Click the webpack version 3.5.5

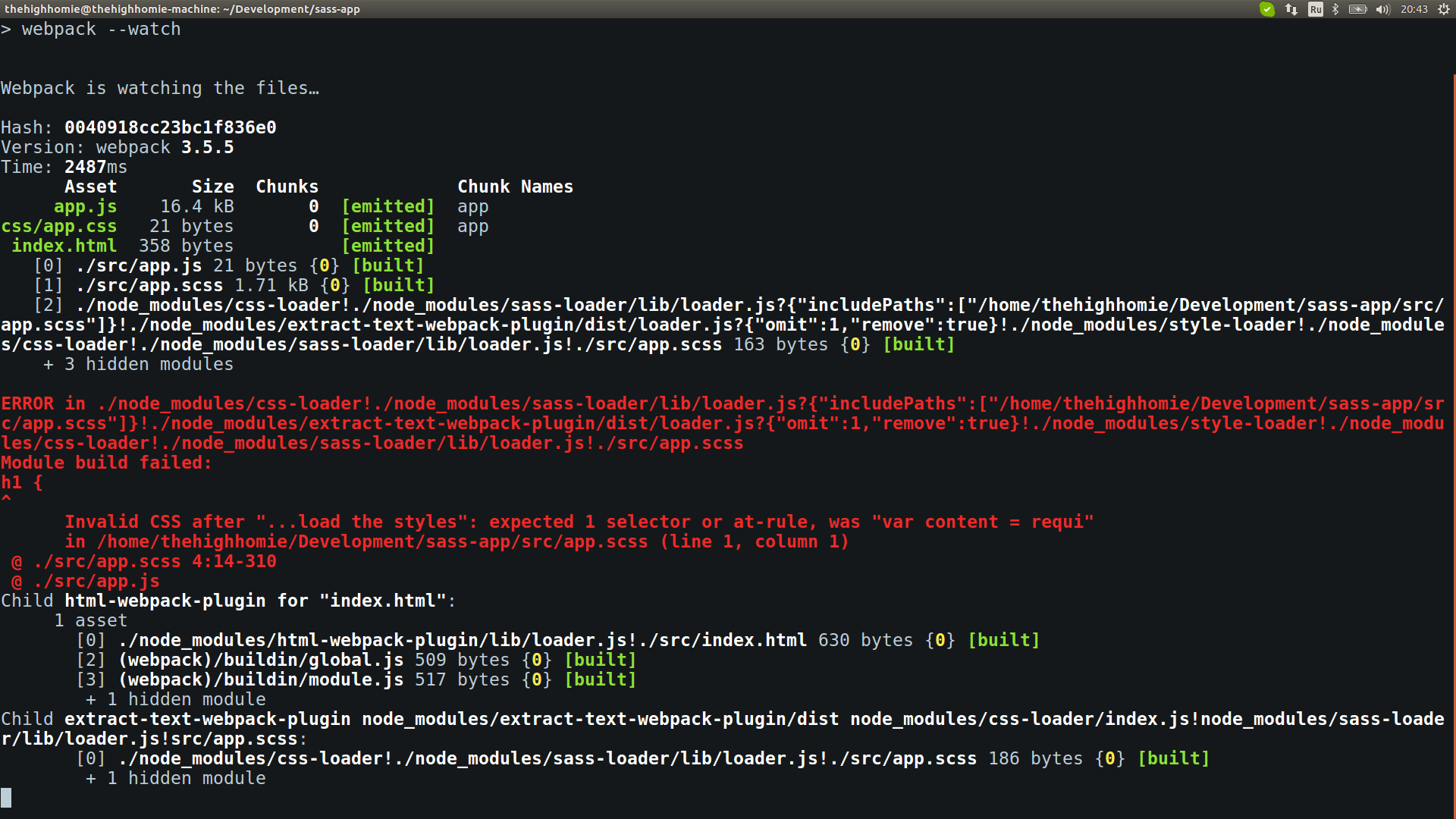coord(208,147)
